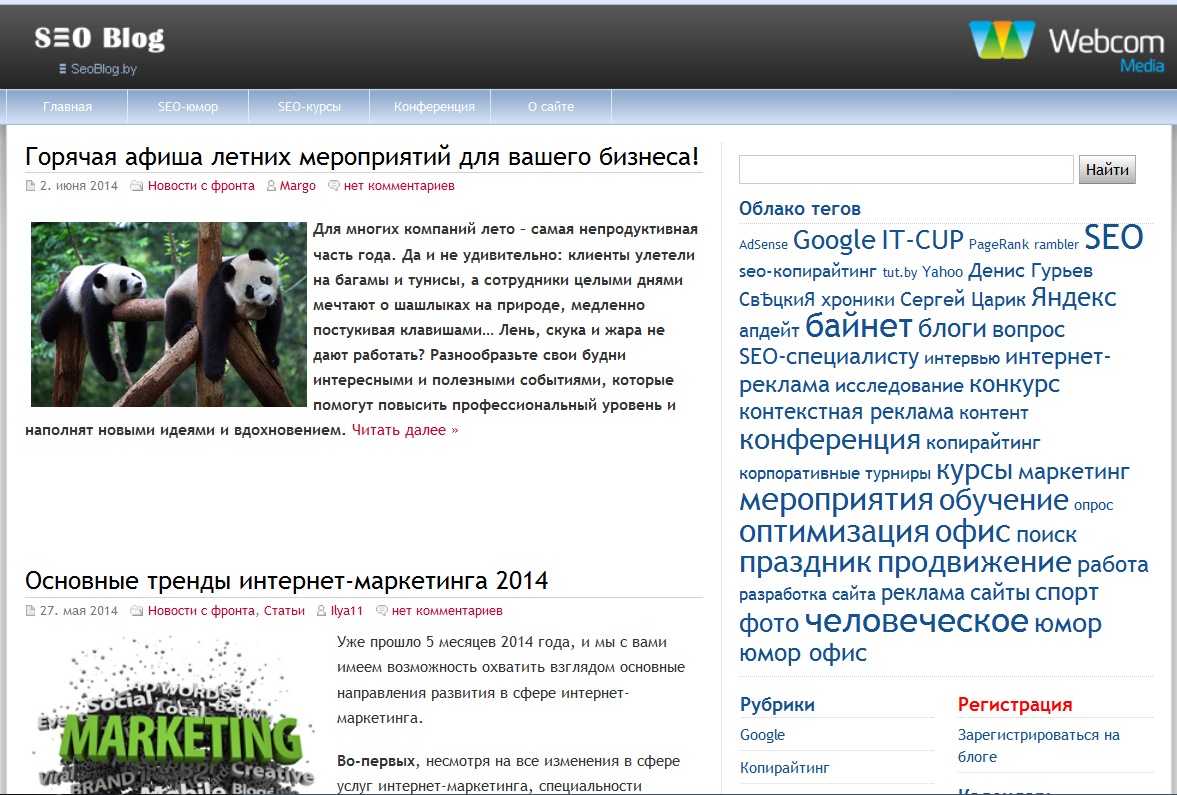Click the Найти search button
This screenshot has width=1177, height=795.
pyautogui.click(x=1107, y=170)
